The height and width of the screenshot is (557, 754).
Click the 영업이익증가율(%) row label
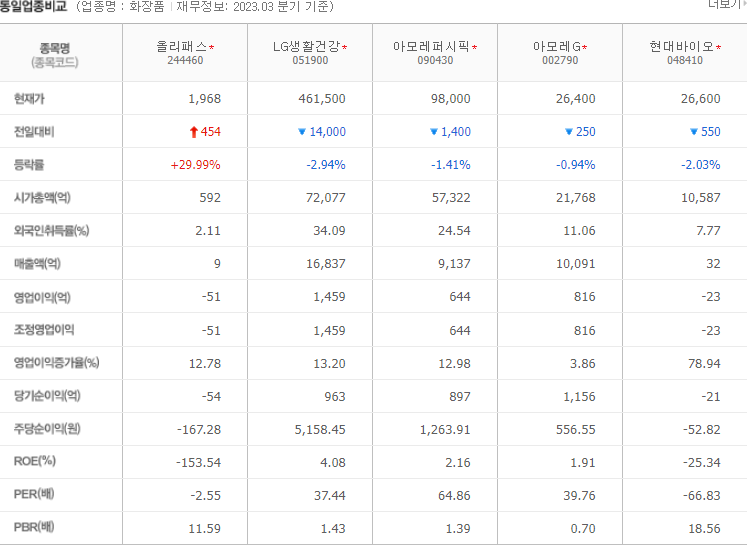[57, 363]
